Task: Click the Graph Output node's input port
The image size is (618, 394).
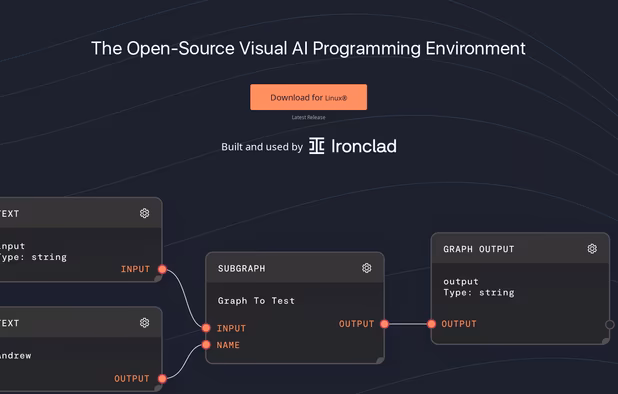Action: (432, 324)
